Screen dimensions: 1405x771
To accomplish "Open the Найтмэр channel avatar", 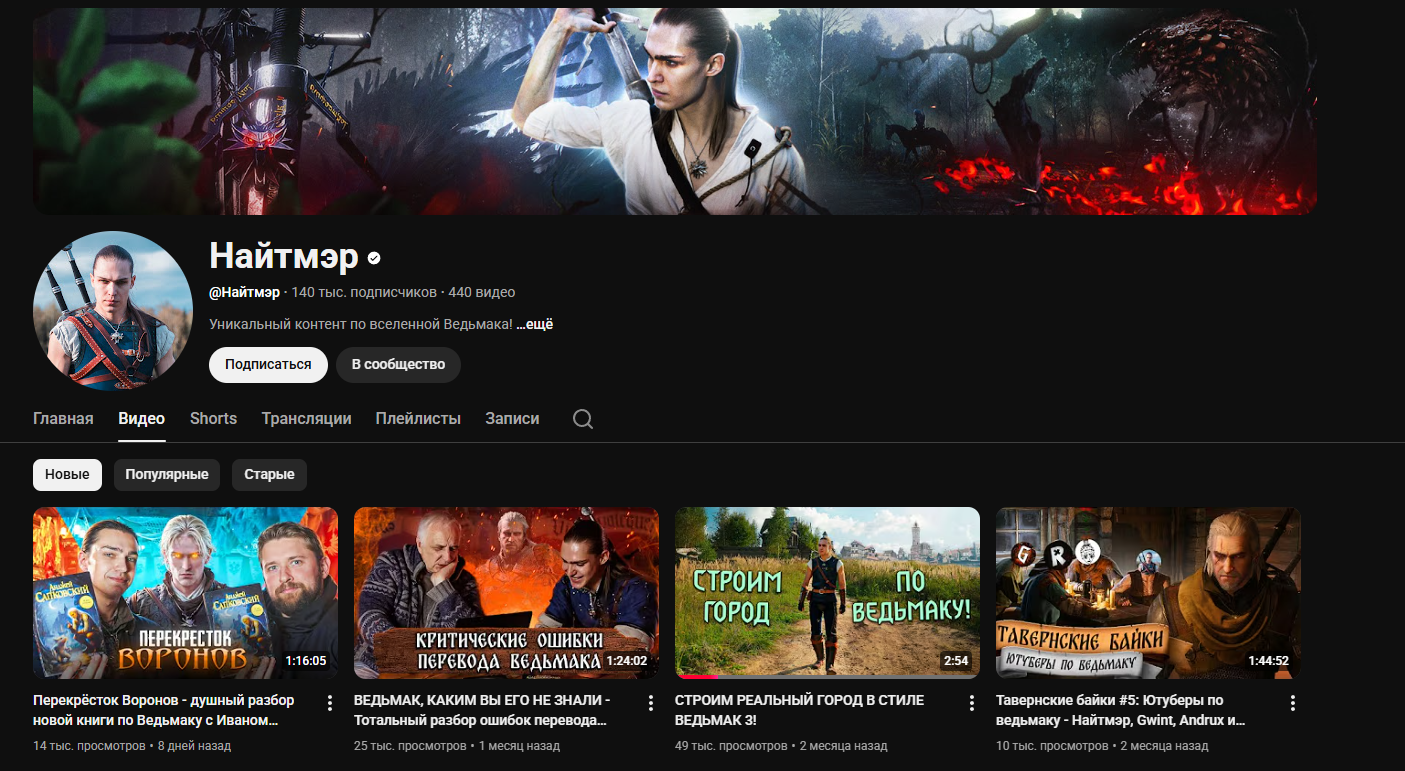I will [112, 311].
